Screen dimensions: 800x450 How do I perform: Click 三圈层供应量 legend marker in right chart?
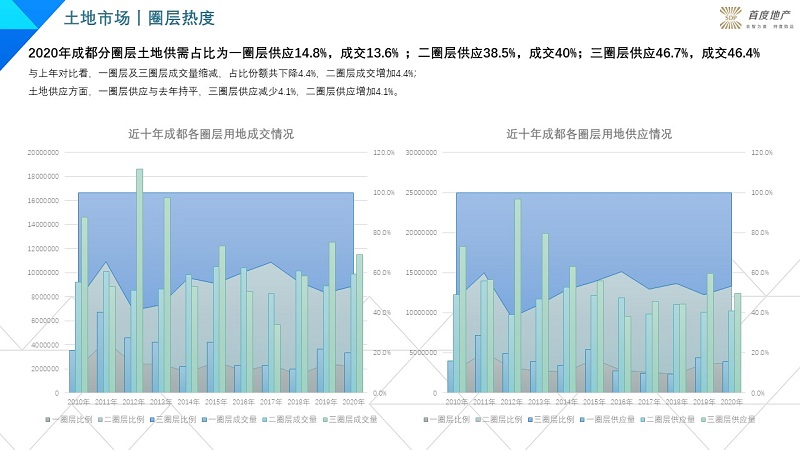point(700,419)
